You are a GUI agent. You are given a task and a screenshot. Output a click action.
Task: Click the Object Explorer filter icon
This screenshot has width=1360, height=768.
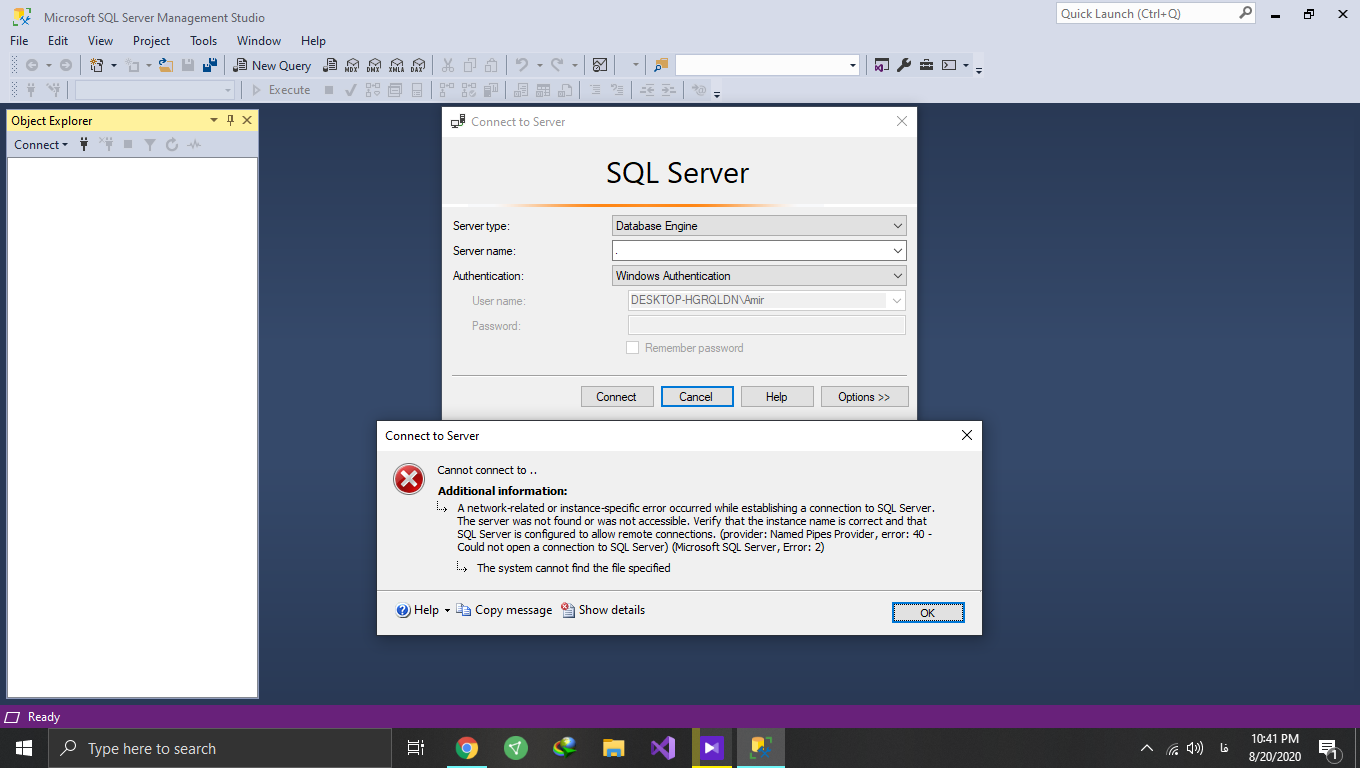[x=150, y=145]
